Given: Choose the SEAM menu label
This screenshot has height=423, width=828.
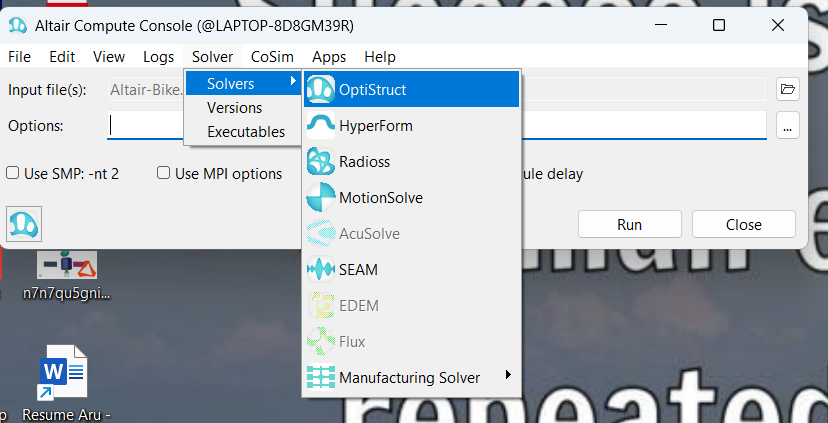Looking at the screenshot, I should click(358, 270).
